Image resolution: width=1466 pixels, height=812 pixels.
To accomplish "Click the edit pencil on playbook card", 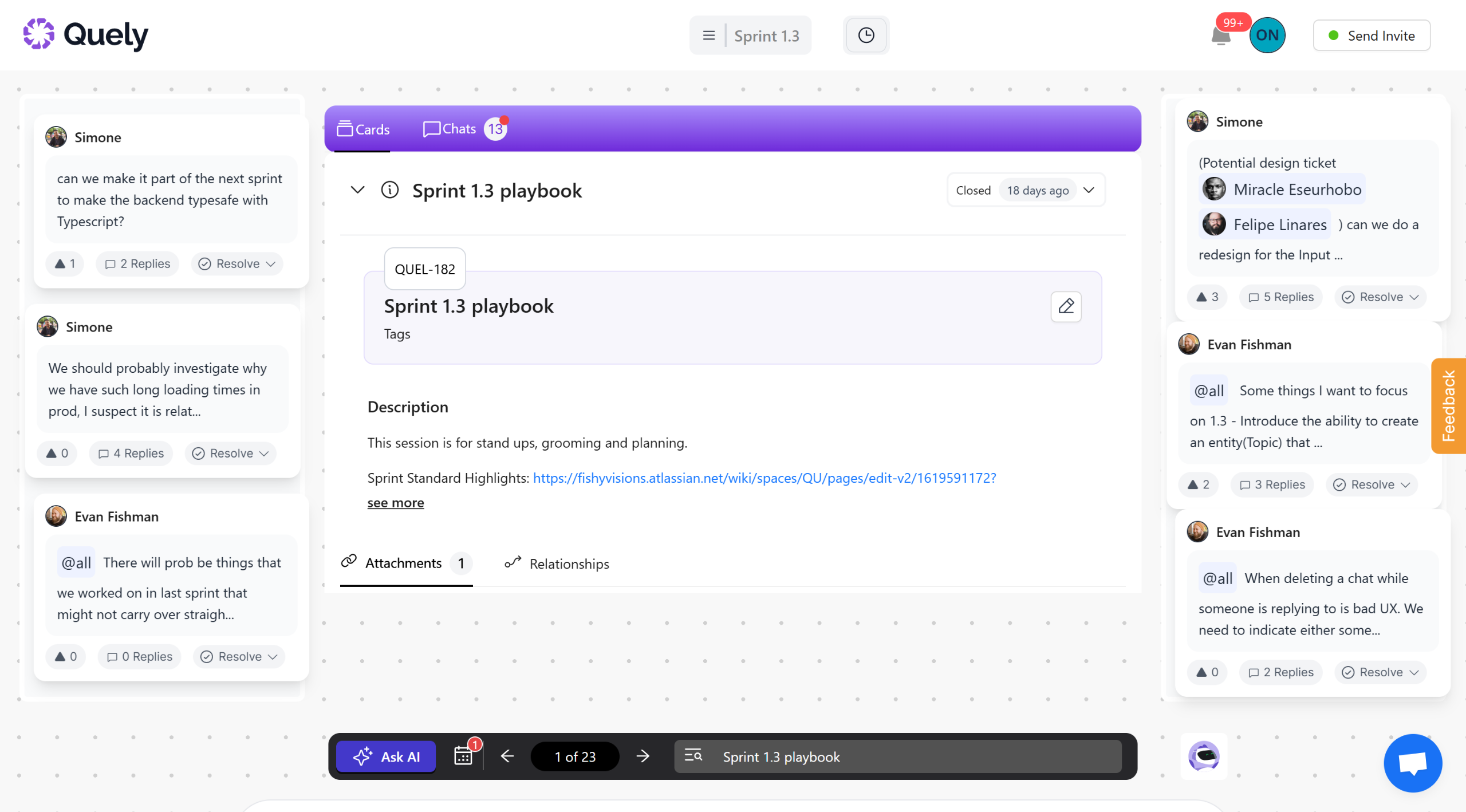I will click(x=1066, y=306).
